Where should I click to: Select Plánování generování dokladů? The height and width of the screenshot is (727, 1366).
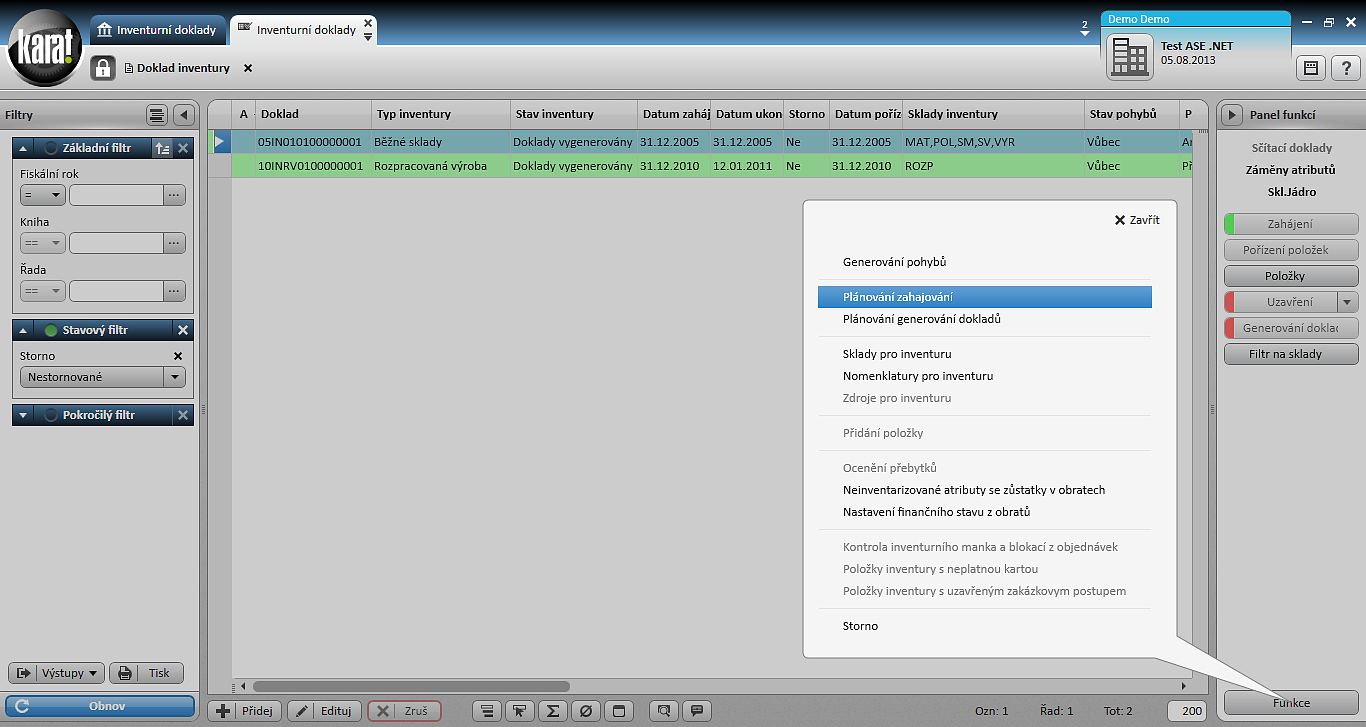tap(922, 319)
